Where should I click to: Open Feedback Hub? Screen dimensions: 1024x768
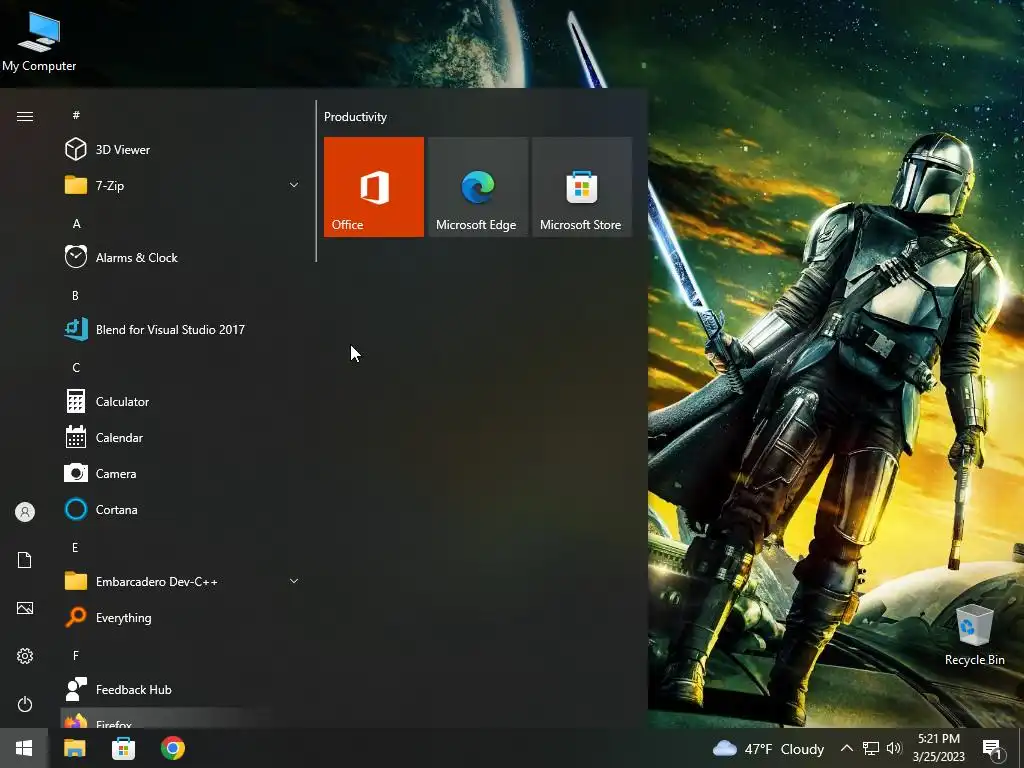182,690
